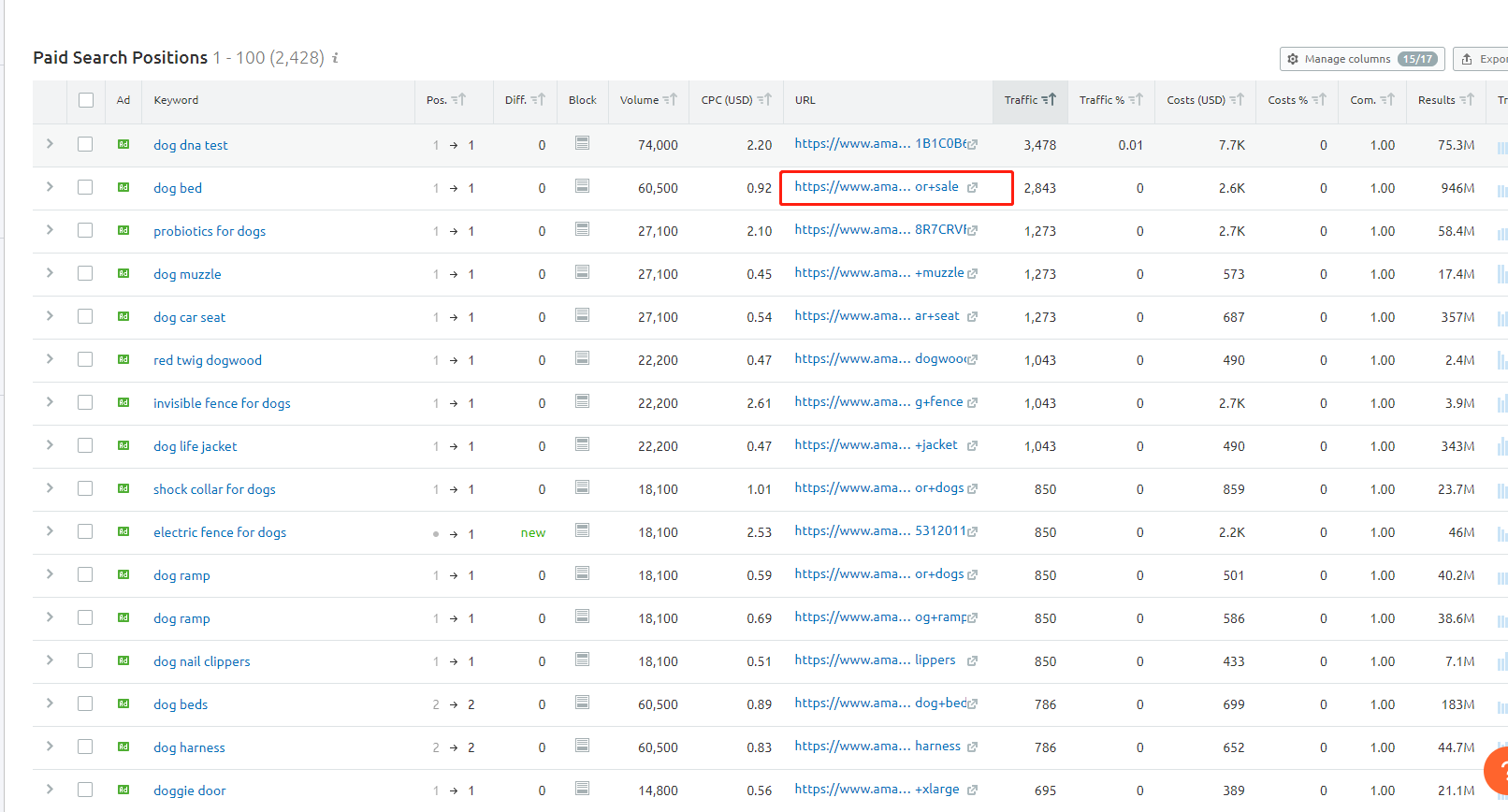1508x812 pixels.
Task: Click the info icon beside Paid Search Positions
Action: point(335,58)
